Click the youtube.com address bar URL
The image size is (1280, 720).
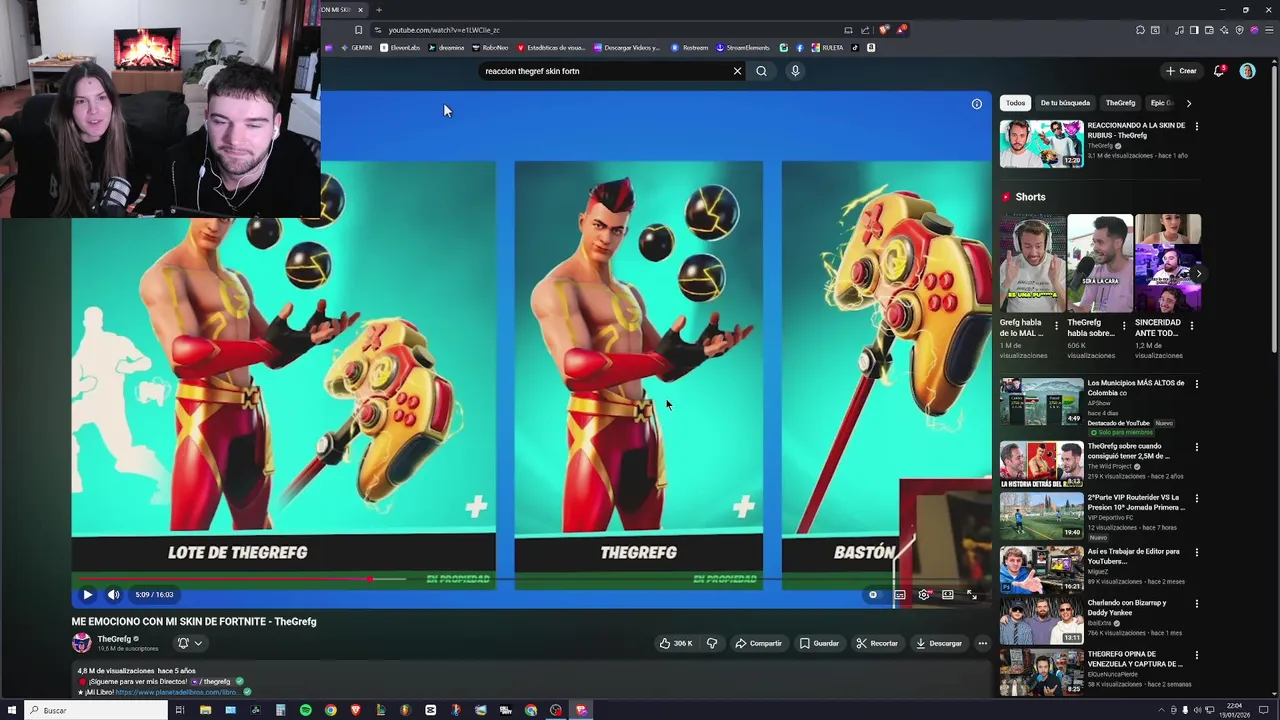(x=443, y=30)
